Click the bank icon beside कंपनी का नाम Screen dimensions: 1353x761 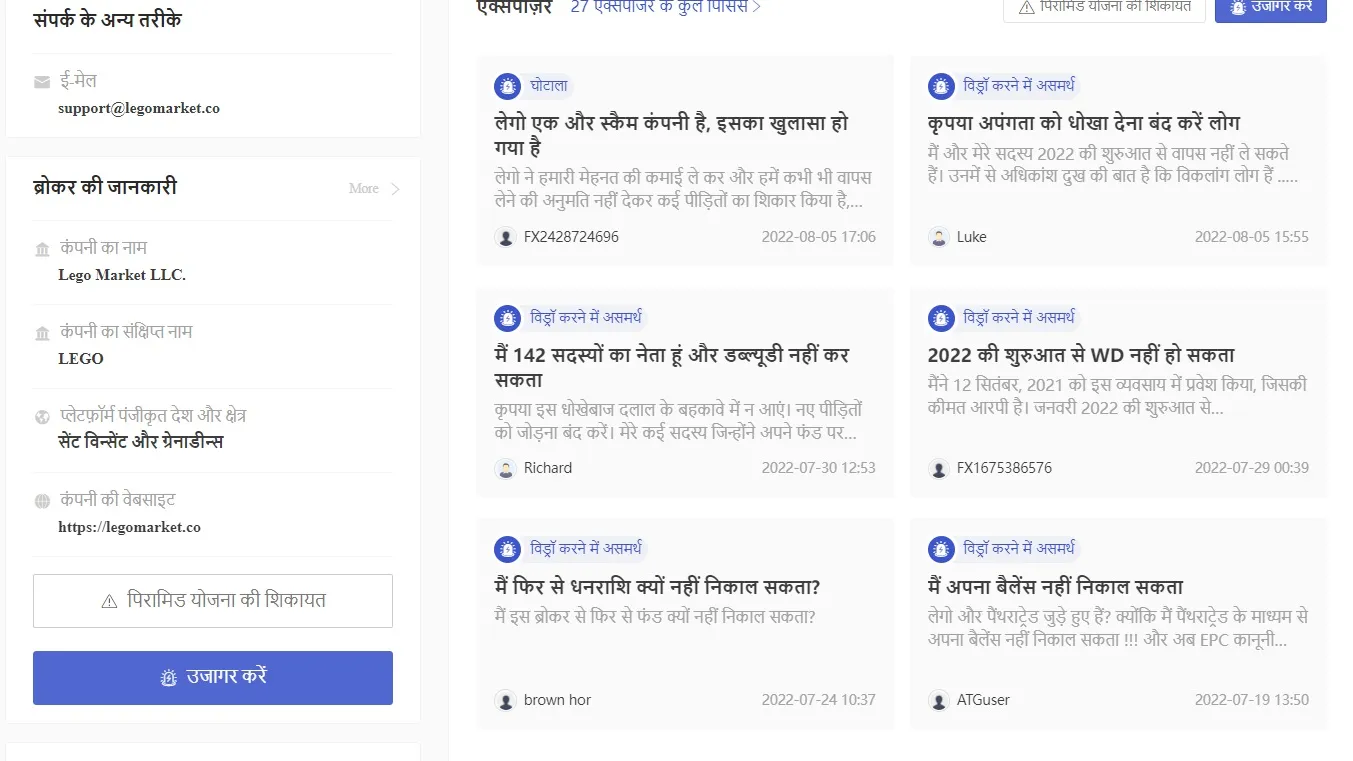tap(42, 249)
